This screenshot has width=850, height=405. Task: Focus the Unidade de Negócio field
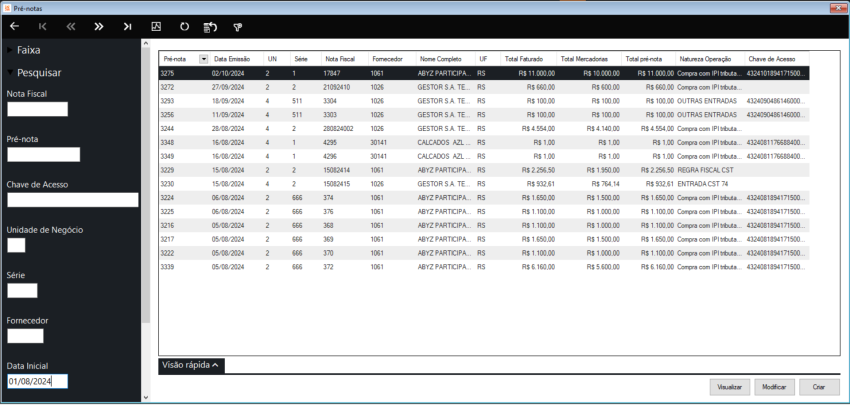(x=16, y=245)
